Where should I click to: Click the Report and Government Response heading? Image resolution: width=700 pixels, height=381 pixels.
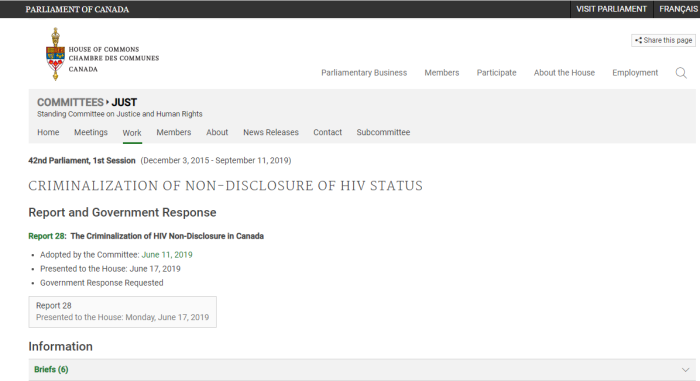(x=122, y=213)
